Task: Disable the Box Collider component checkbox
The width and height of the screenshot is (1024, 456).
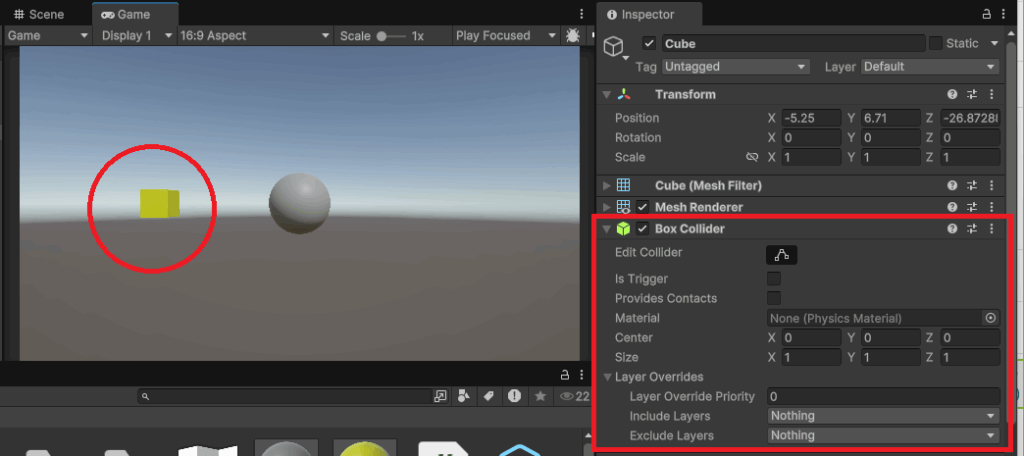Action: point(643,229)
